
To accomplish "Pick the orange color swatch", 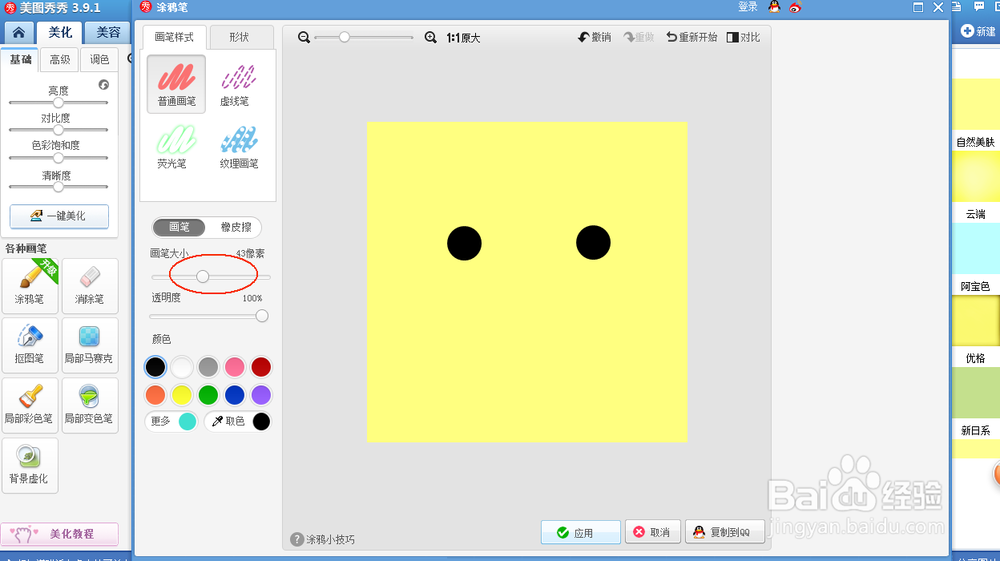I will (155, 395).
